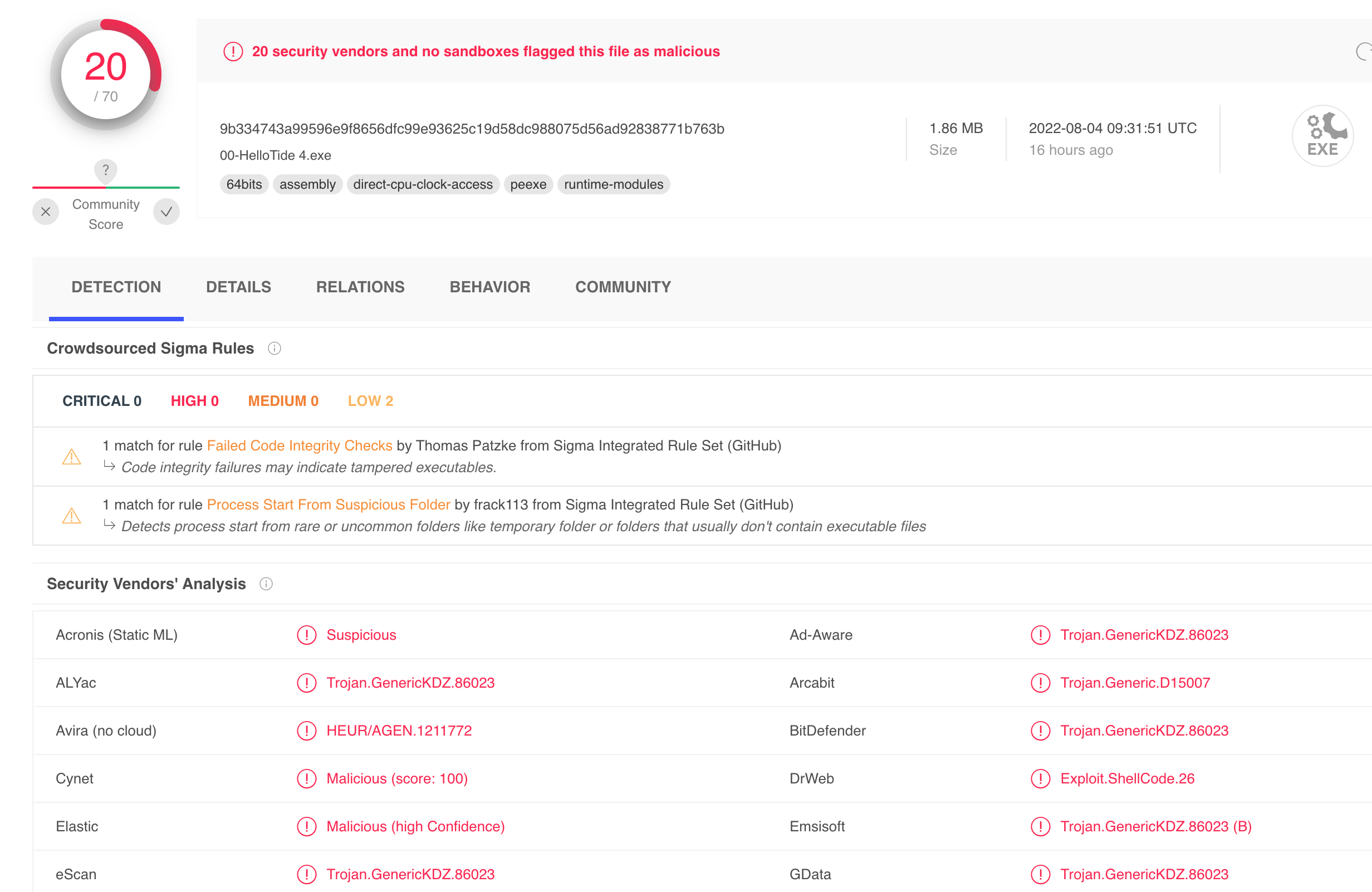Vote malicious with the X community button
The image size is (1372, 892).
(x=46, y=212)
